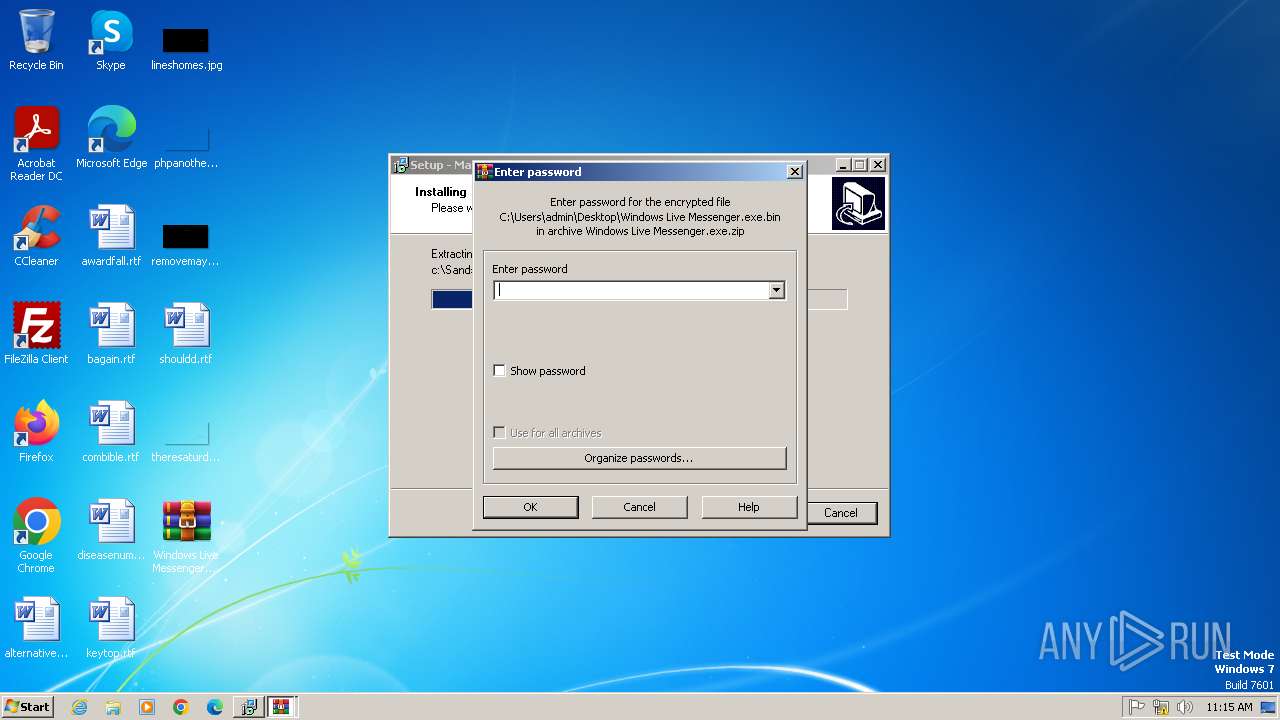The width and height of the screenshot is (1280, 720).
Task: Open the Recycle Bin desktop icon
Action: pyautogui.click(x=36, y=40)
